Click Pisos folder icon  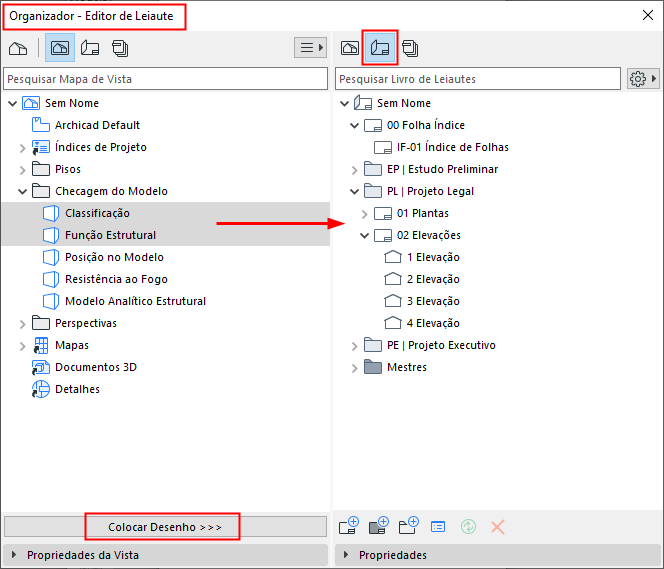[x=41, y=169]
